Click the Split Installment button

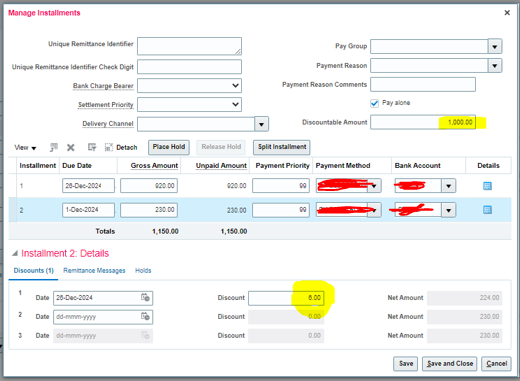(x=282, y=147)
